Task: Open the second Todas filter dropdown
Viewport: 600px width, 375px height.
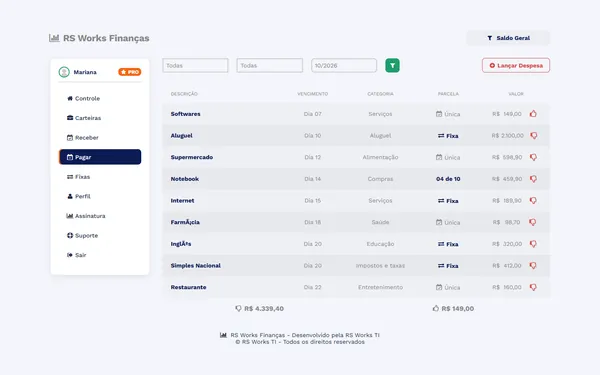Action: coord(269,65)
